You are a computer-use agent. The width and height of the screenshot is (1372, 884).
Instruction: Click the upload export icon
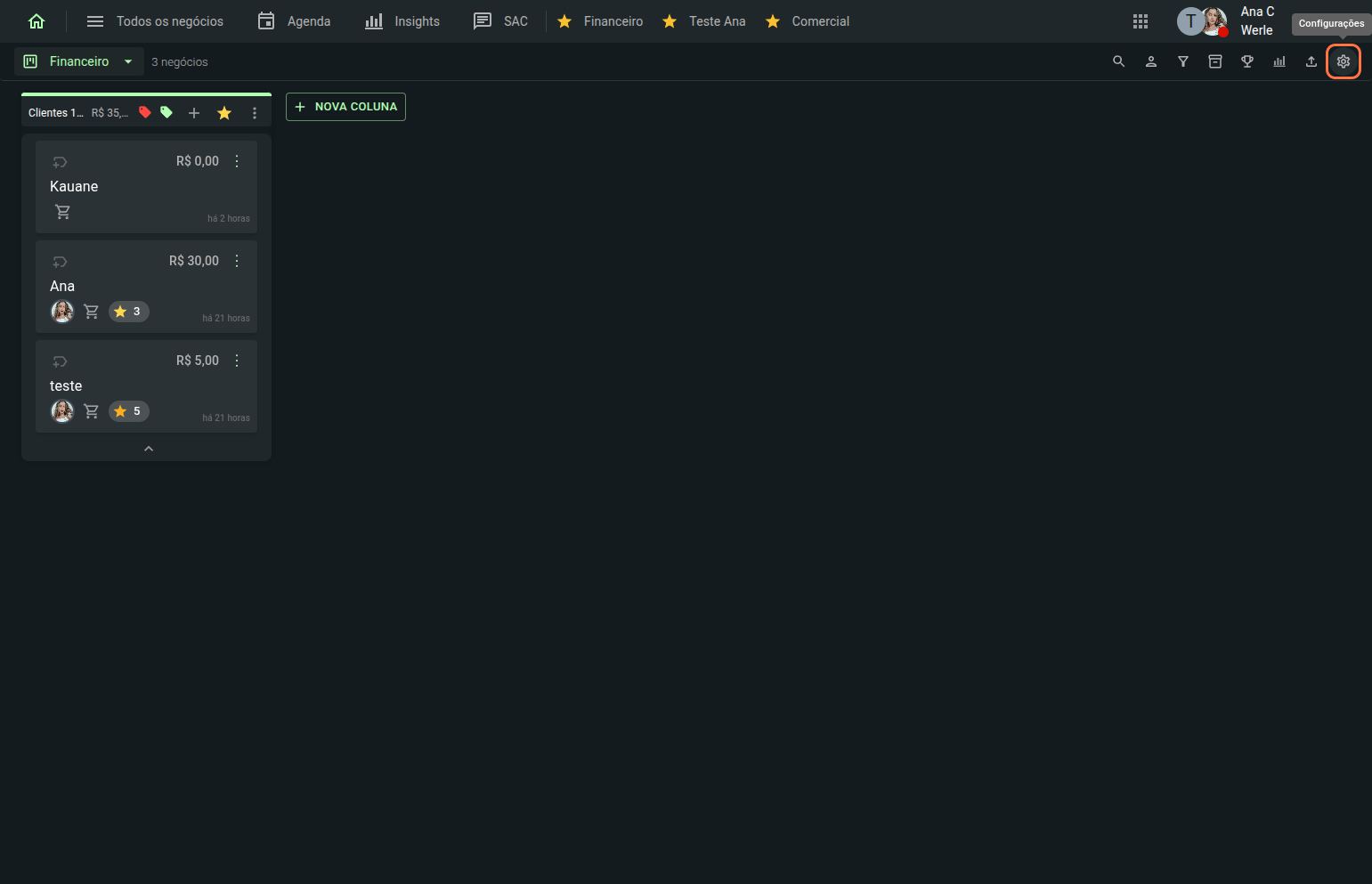click(x=1311, y=61)
